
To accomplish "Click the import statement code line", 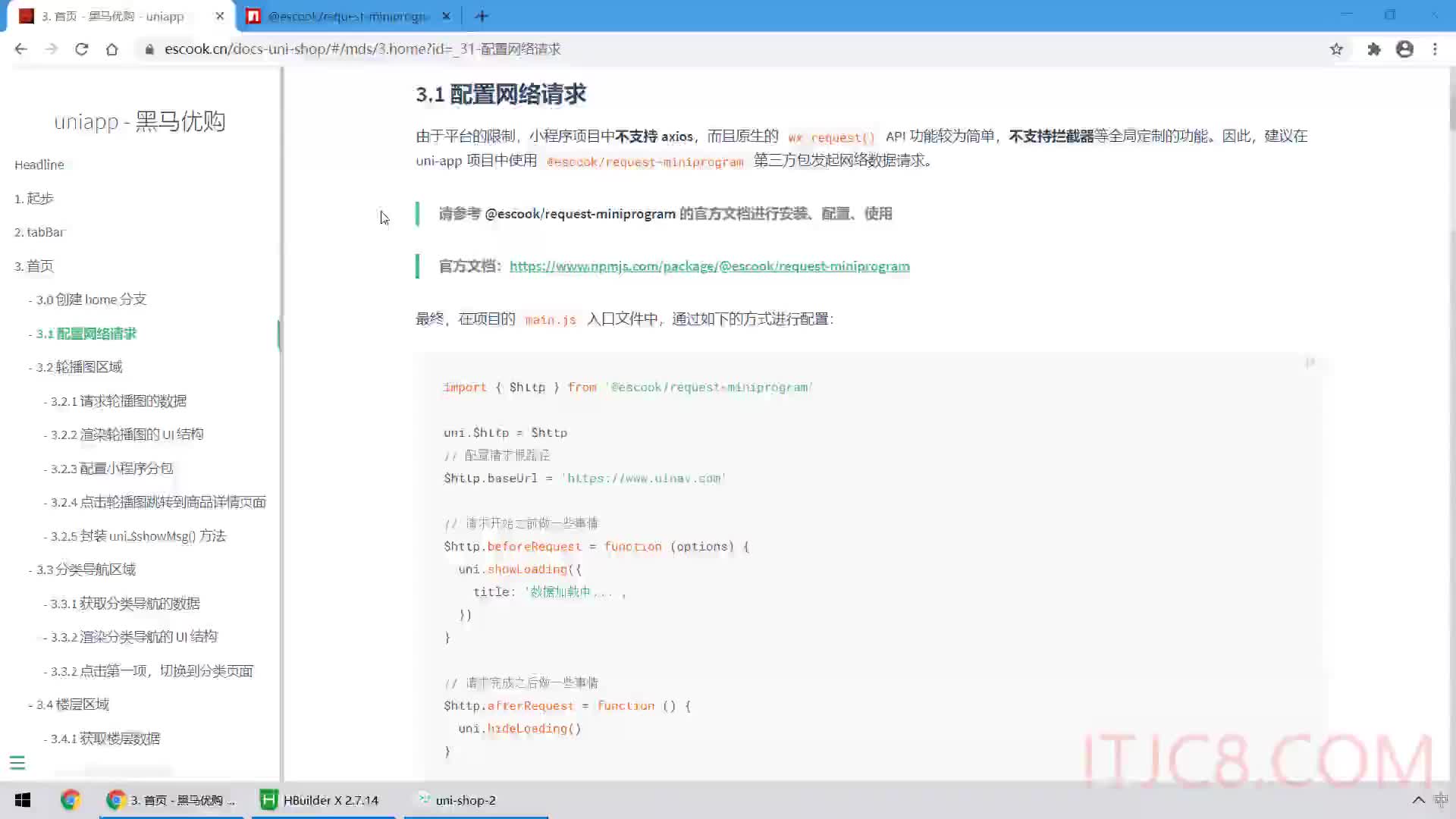I will [x=628, y=388].
